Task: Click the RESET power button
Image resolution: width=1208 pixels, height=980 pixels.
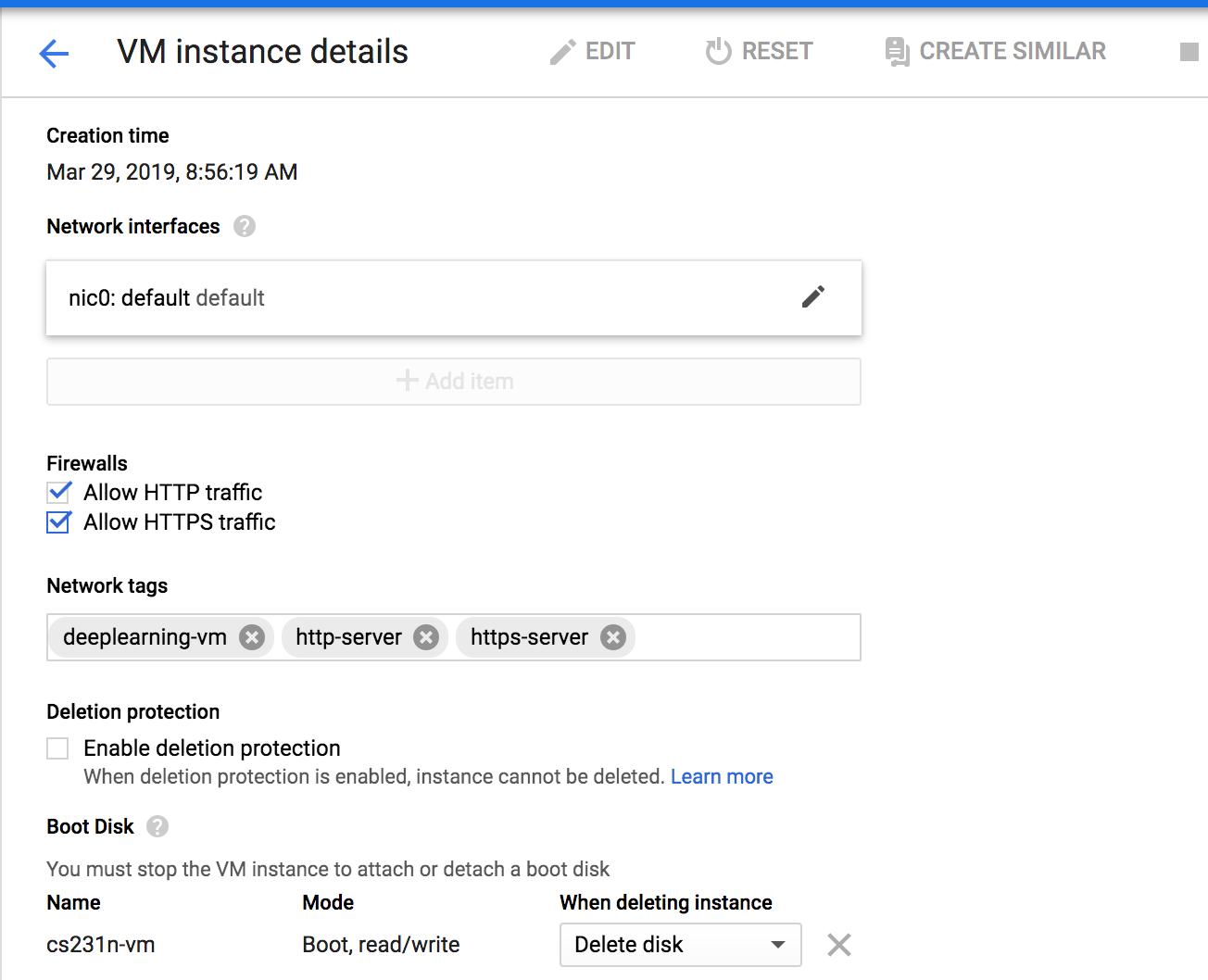Action: [759, 52]
